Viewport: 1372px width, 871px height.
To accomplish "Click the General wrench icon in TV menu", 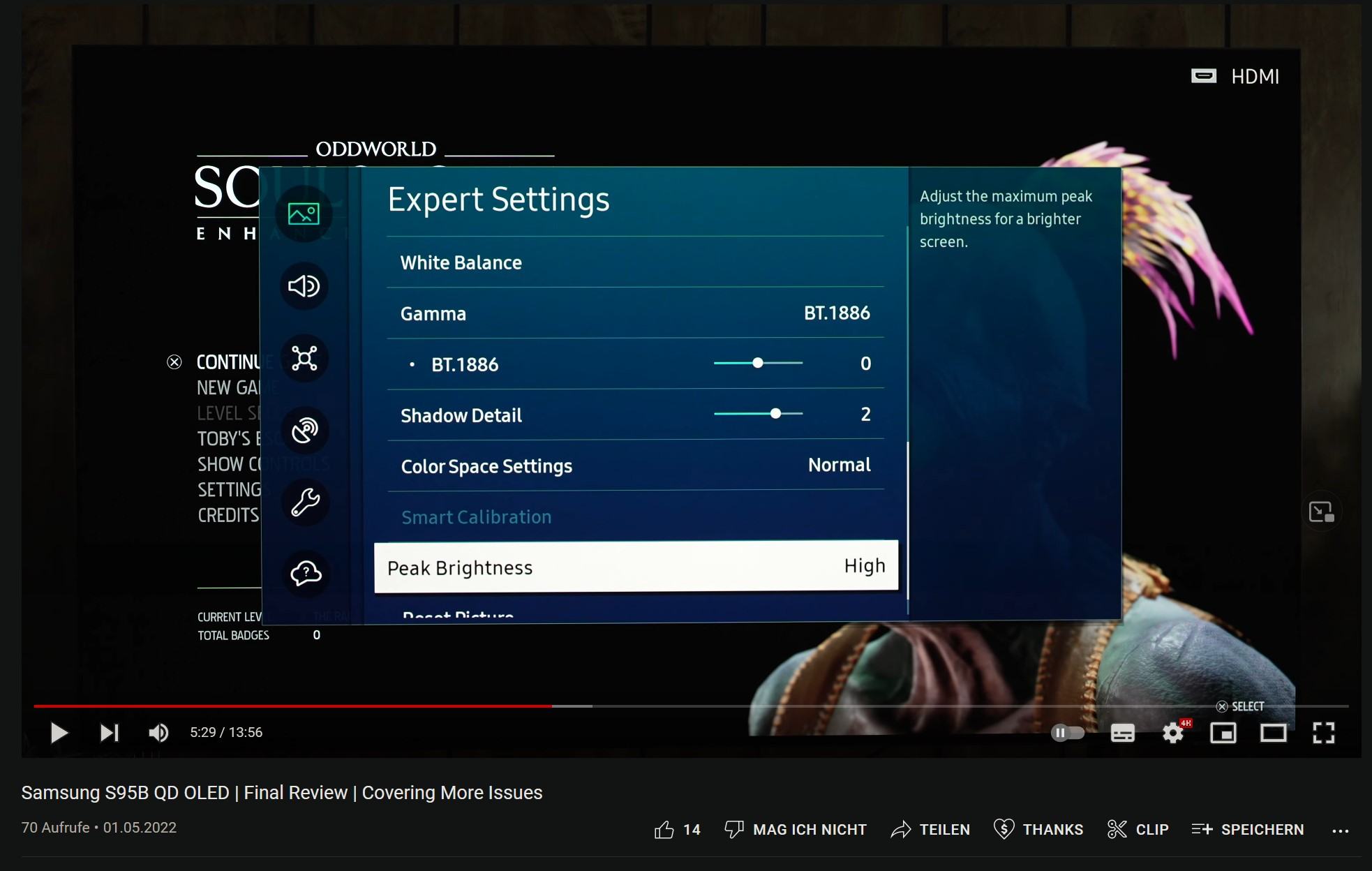I will pos(305,502).
